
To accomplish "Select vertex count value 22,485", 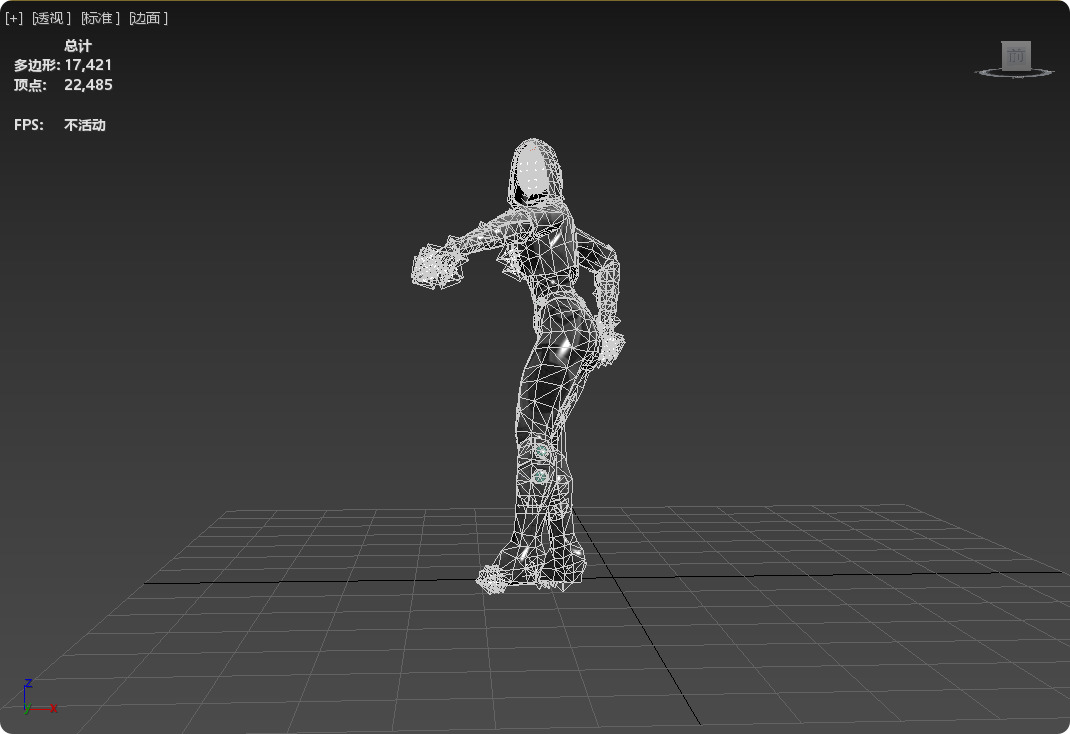I will [x=88, y=85].
